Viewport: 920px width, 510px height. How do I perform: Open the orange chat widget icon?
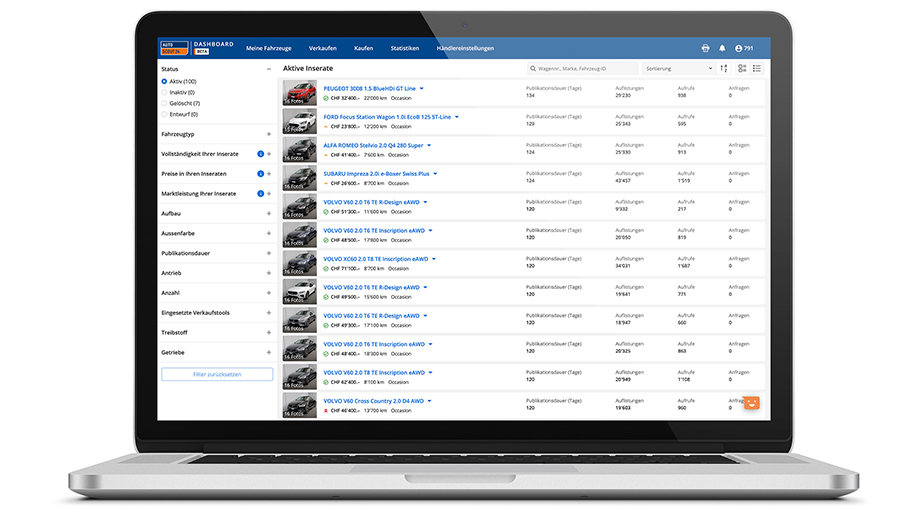pos(752,403)
